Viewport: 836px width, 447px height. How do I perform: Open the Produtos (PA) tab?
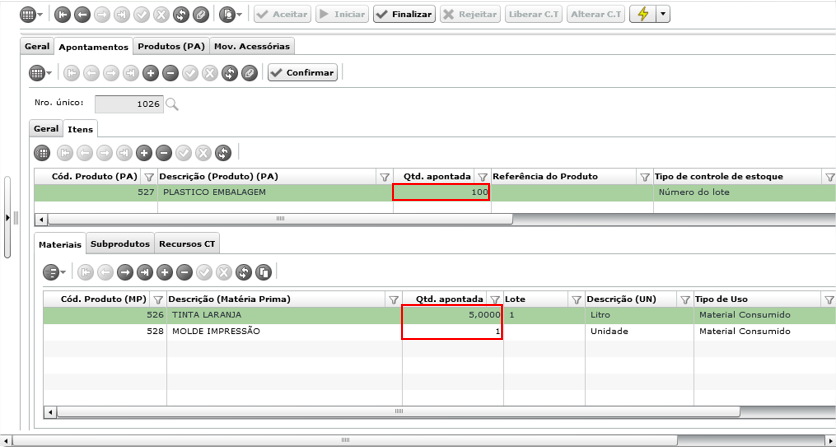coord(171,46)
